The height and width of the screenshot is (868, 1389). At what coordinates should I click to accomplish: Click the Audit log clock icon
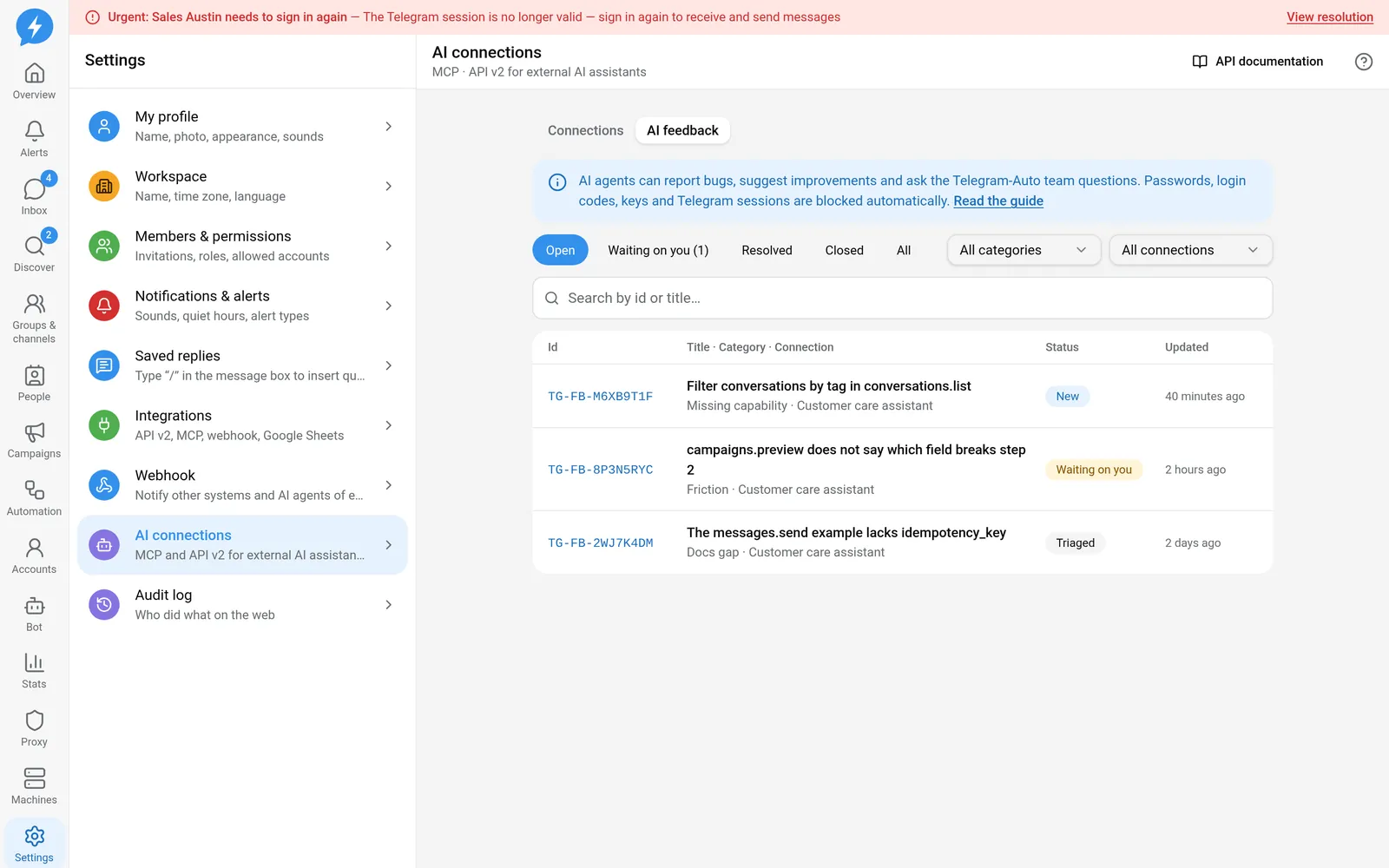click(x=104, y=605)
